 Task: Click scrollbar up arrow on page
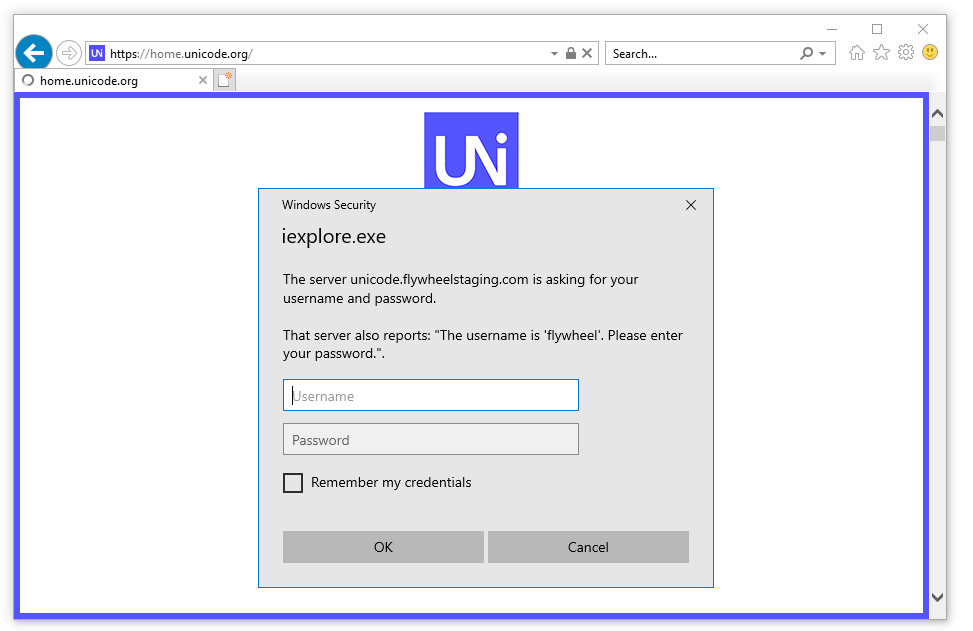click(x=938, y=114)
